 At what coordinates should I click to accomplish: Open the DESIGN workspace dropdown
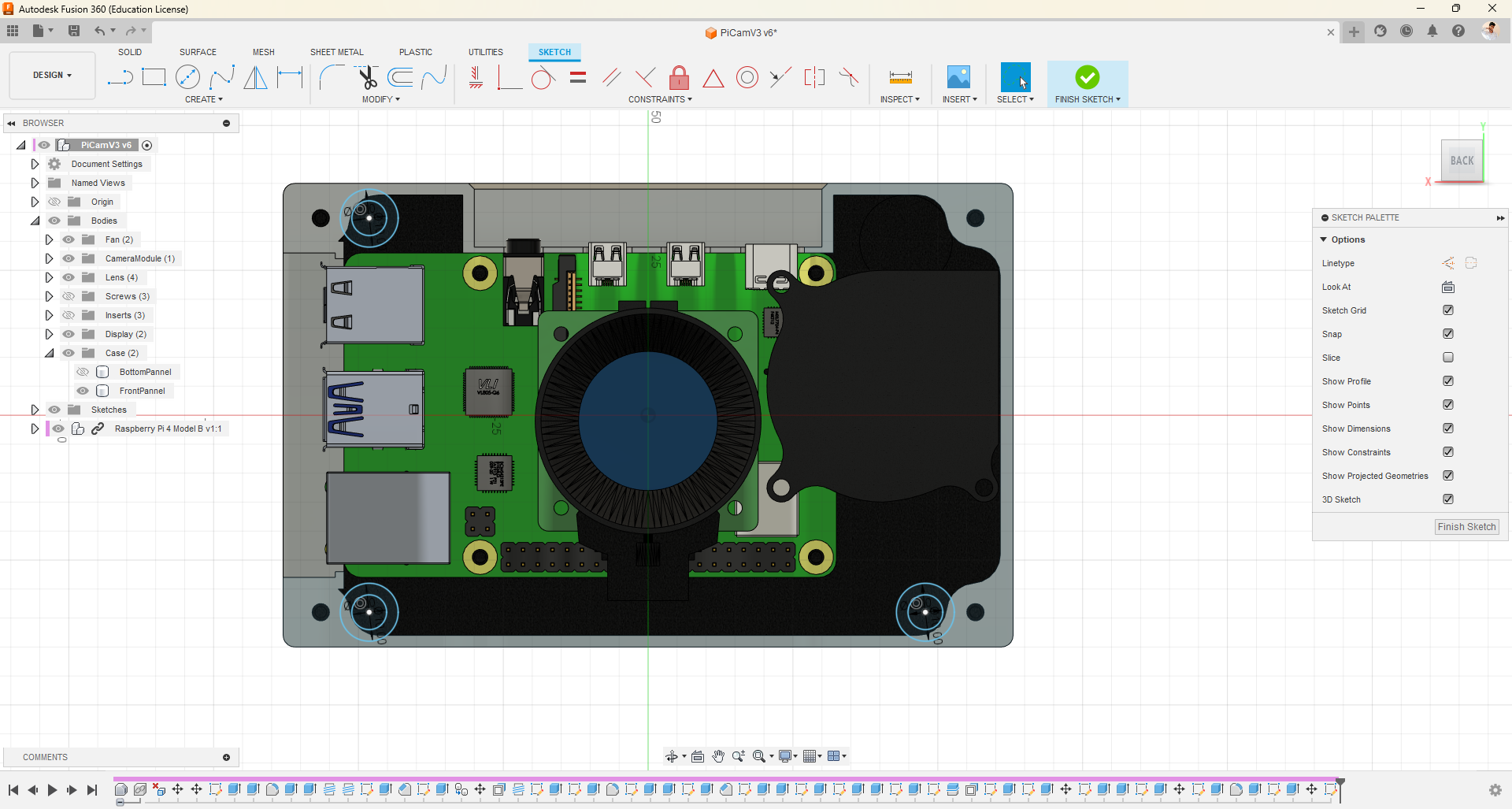tap(52, 76)
